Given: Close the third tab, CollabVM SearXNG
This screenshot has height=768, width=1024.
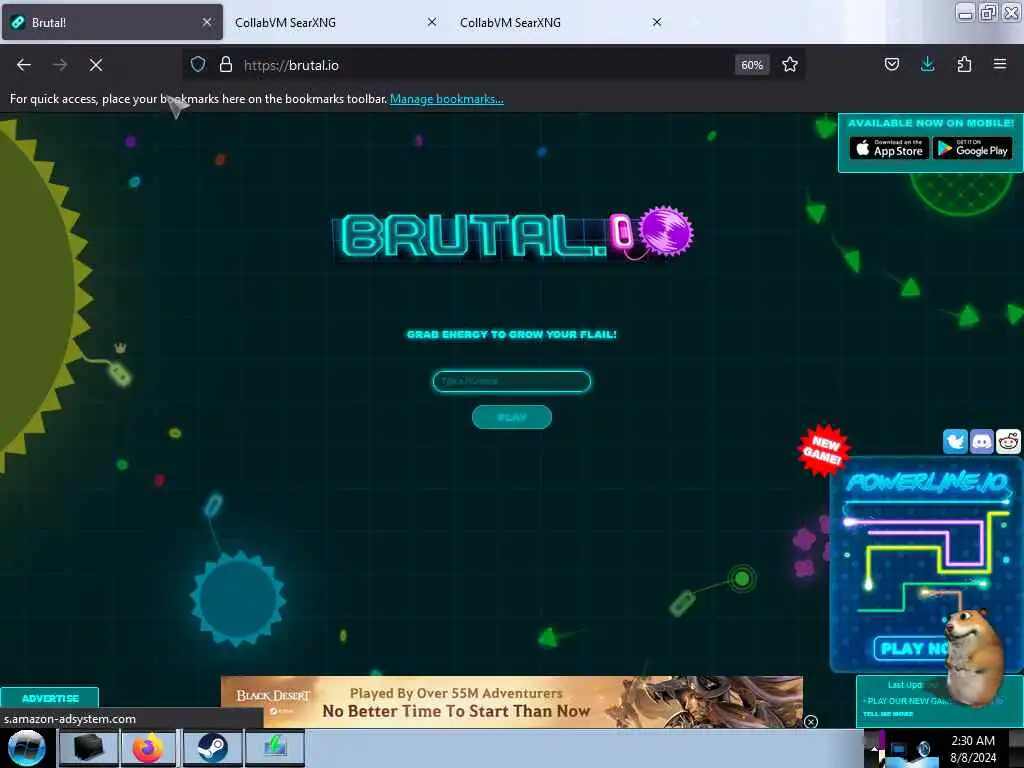Looking at the screenshot, I should click(657, 22).
